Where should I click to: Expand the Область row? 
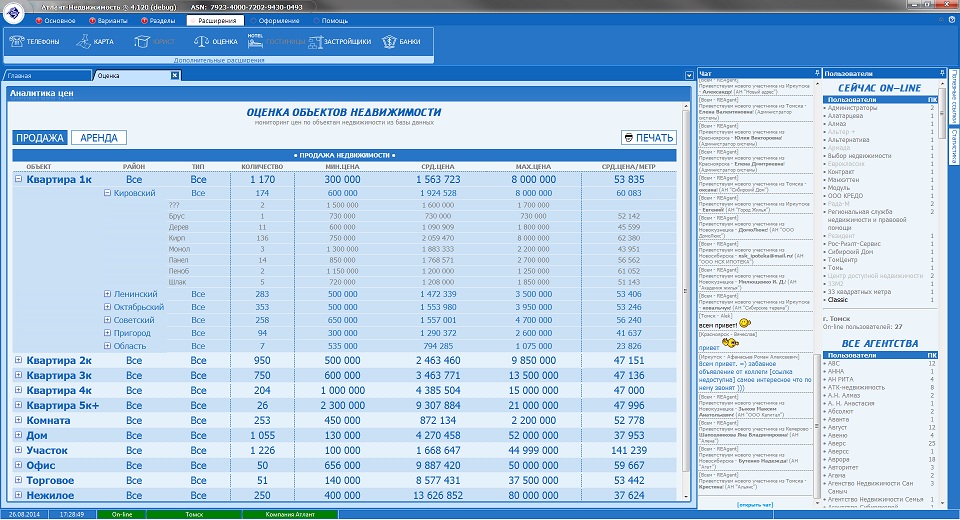pos(107,346)
